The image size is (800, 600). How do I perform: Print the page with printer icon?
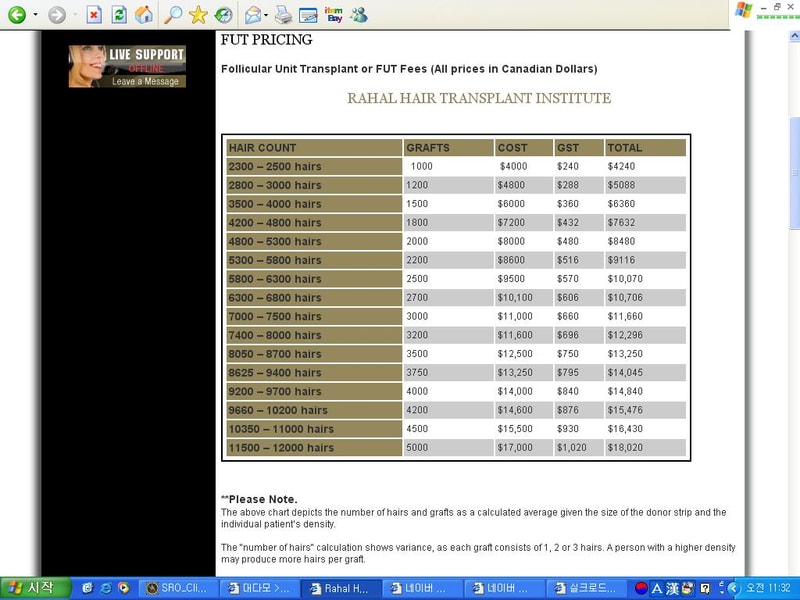[x=283, y=15]
